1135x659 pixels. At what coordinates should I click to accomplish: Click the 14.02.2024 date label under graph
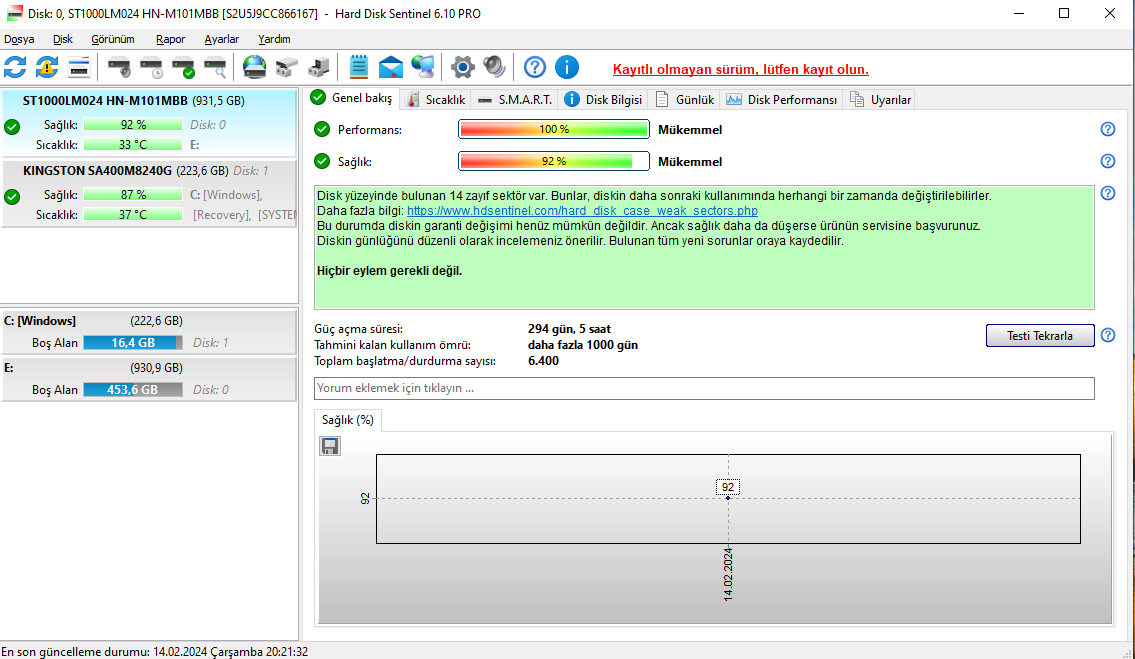pos(728,575)
